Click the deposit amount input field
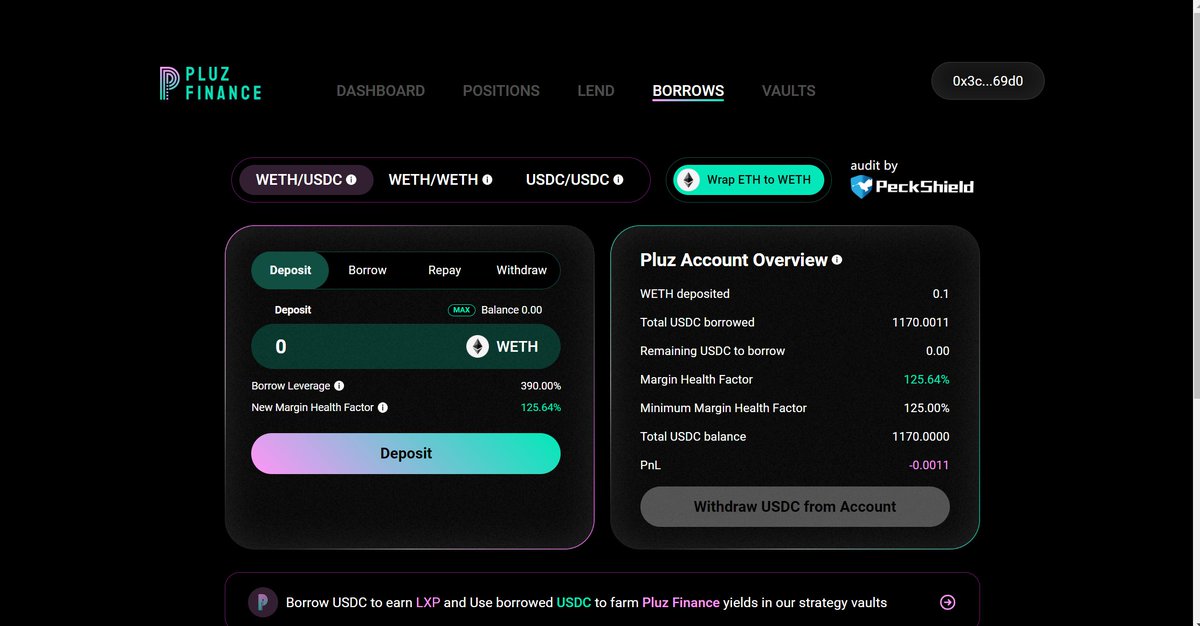This screenshot has width=1200, height=626. pos(406,347)
